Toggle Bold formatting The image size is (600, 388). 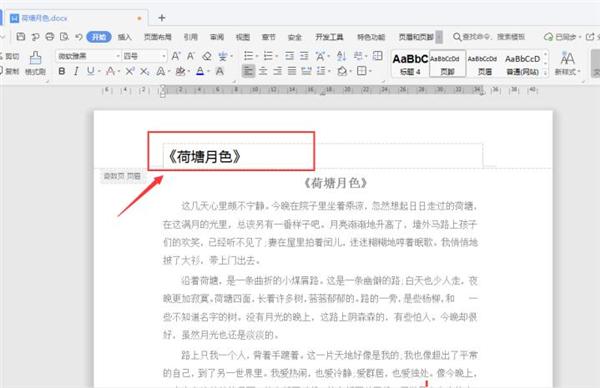click(62, 71)
